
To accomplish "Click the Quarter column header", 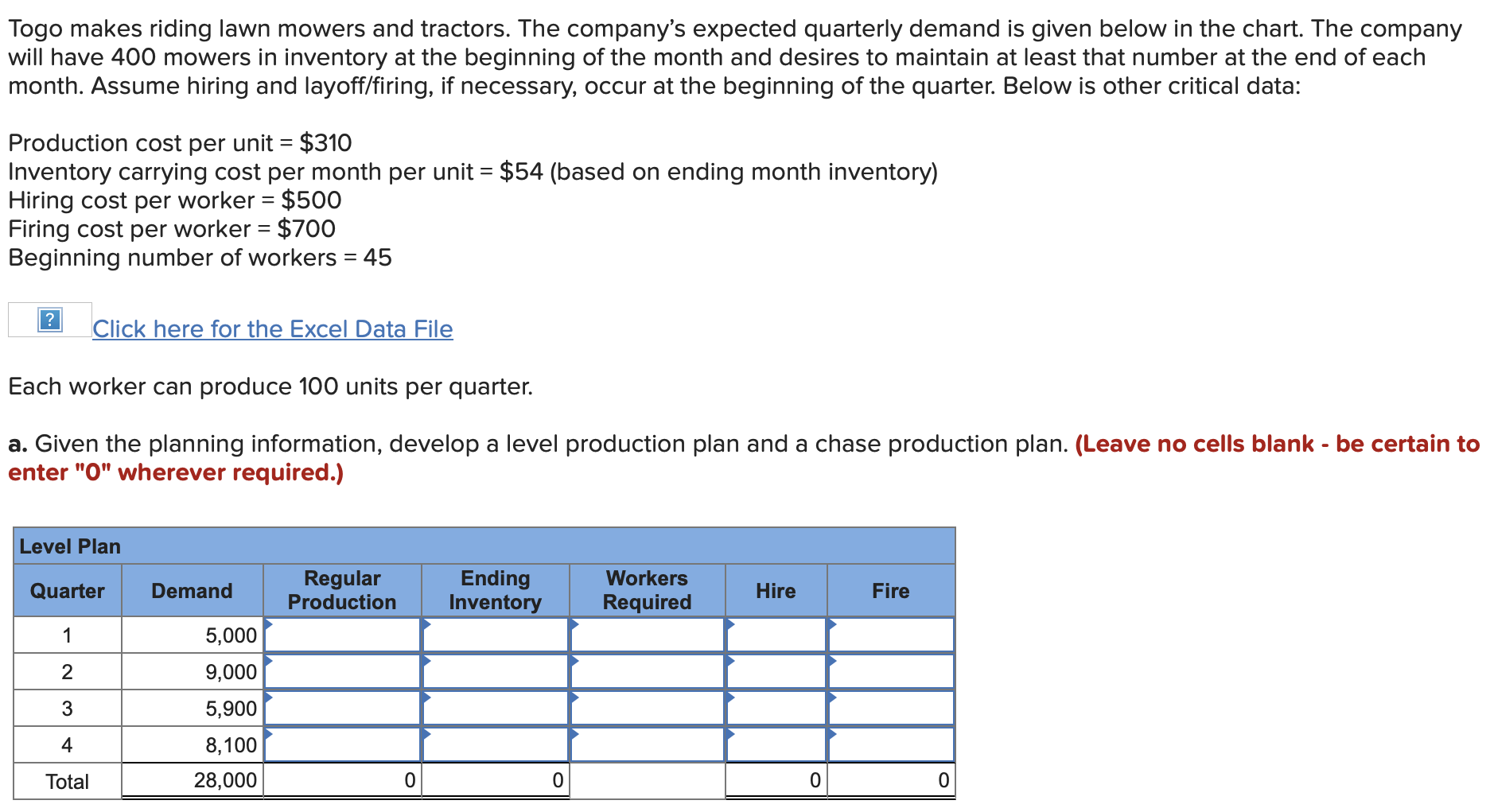I will 67,591.
